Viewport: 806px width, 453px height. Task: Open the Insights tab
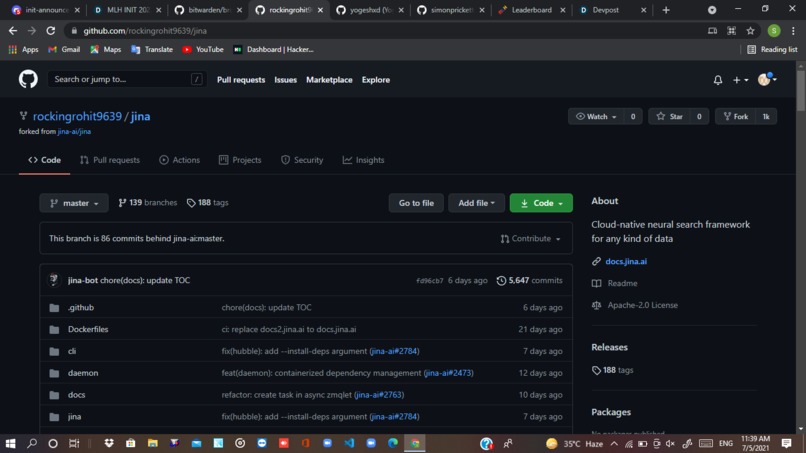point(363,160)
